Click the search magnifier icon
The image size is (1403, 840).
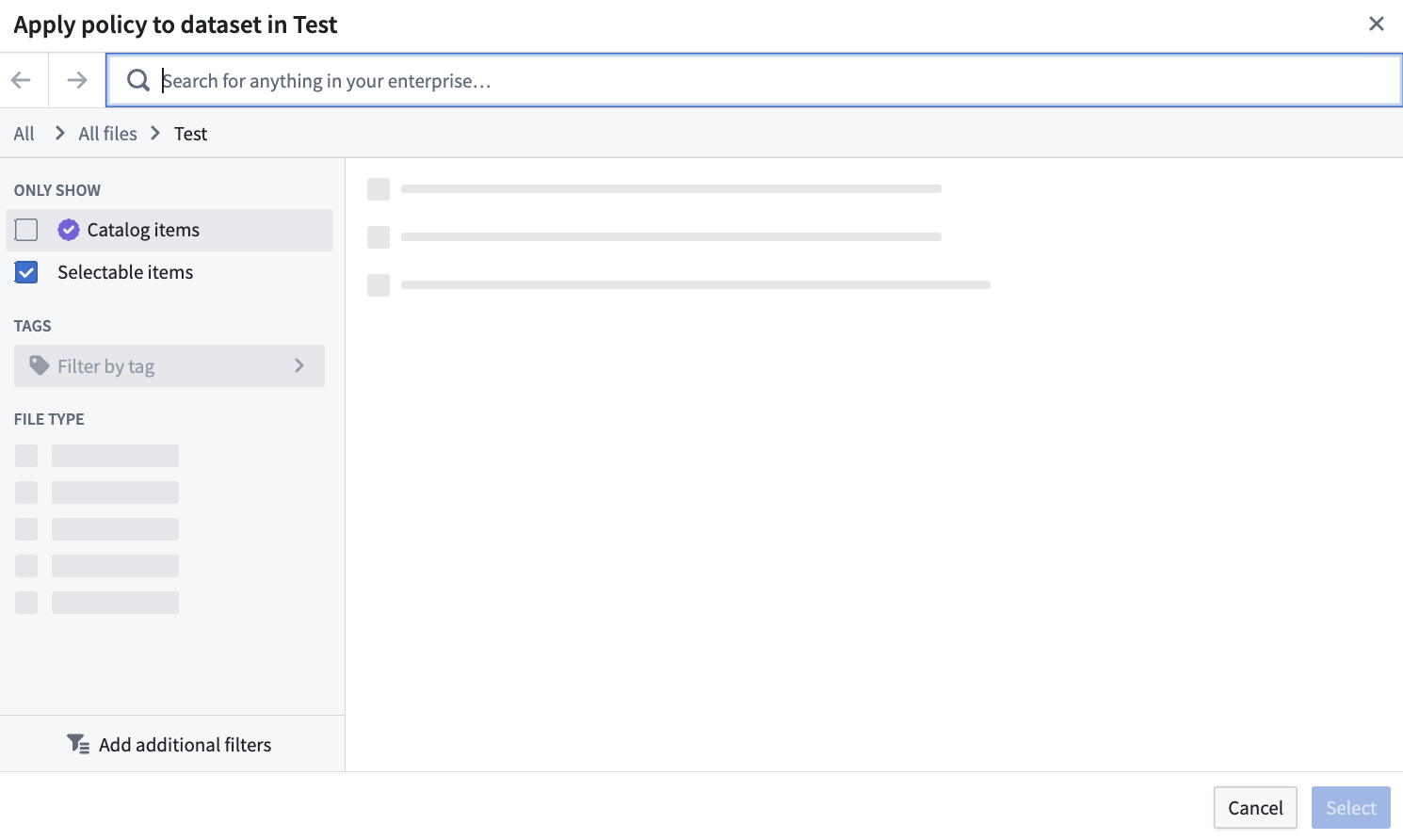(x=138, y=80)
